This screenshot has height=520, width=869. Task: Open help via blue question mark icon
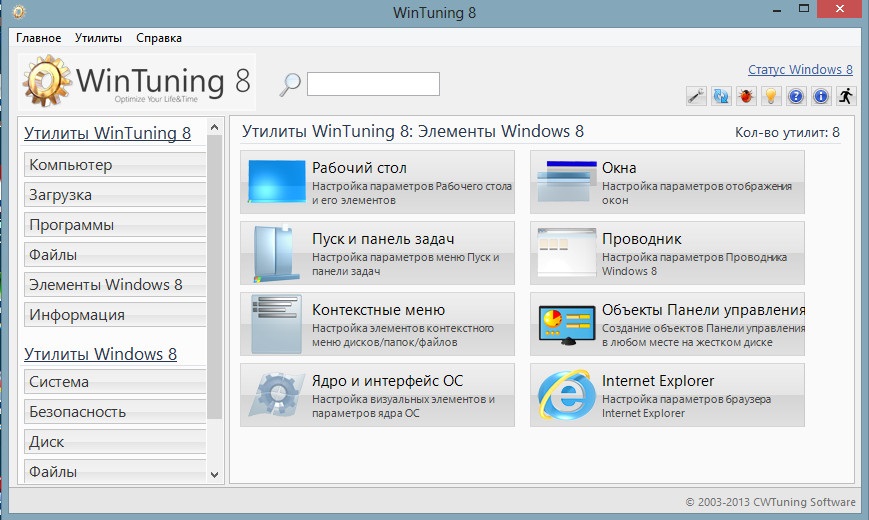(796, 96)
